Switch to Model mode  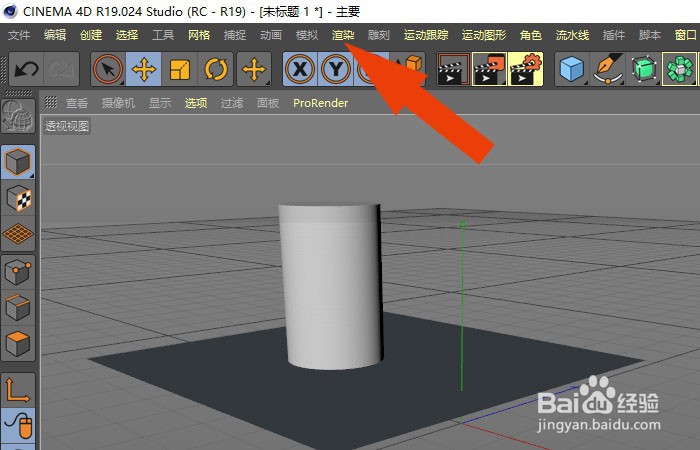(18, 162)
